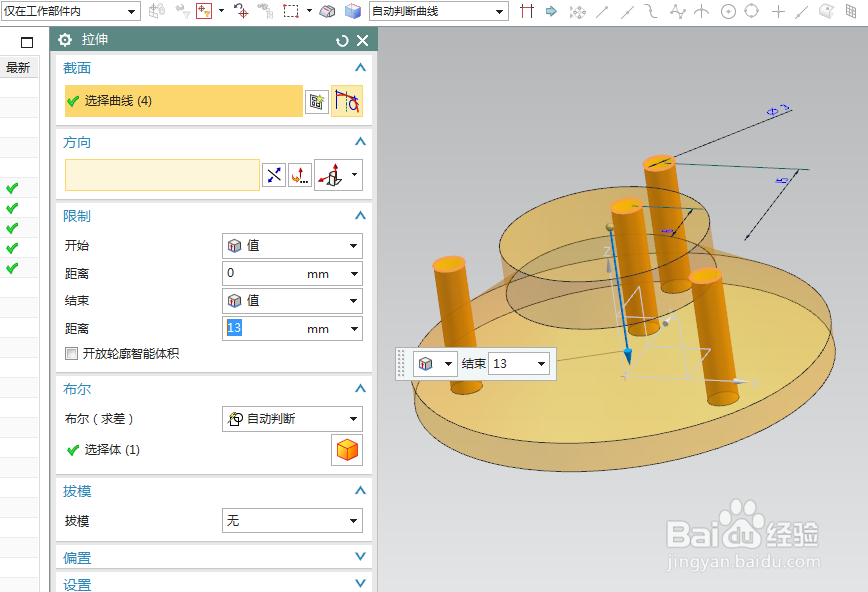Open the start distance options arrow
The image size is (868, 592).
tap(354, 274)
